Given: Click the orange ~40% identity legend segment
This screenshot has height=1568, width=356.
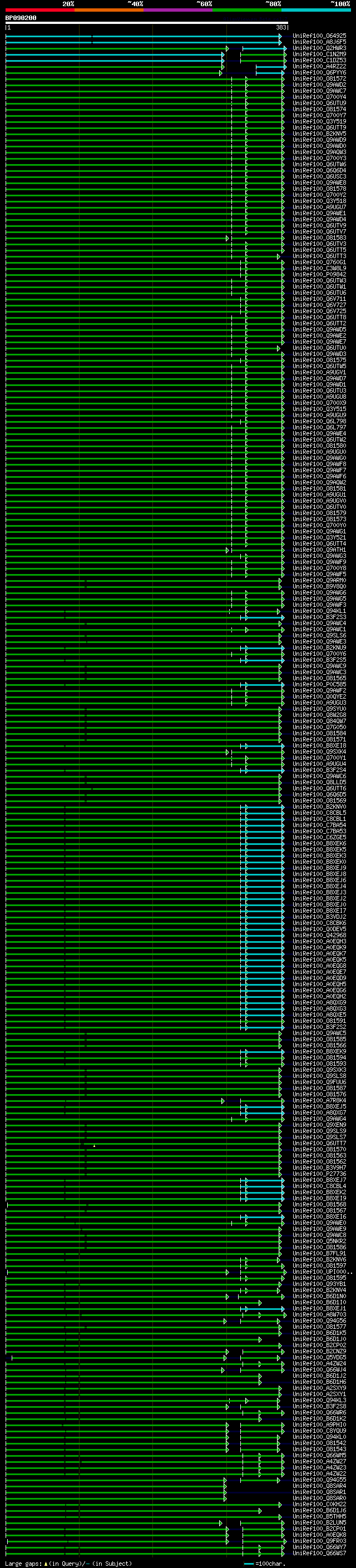Looking at the screenshot, I should 109,10.
